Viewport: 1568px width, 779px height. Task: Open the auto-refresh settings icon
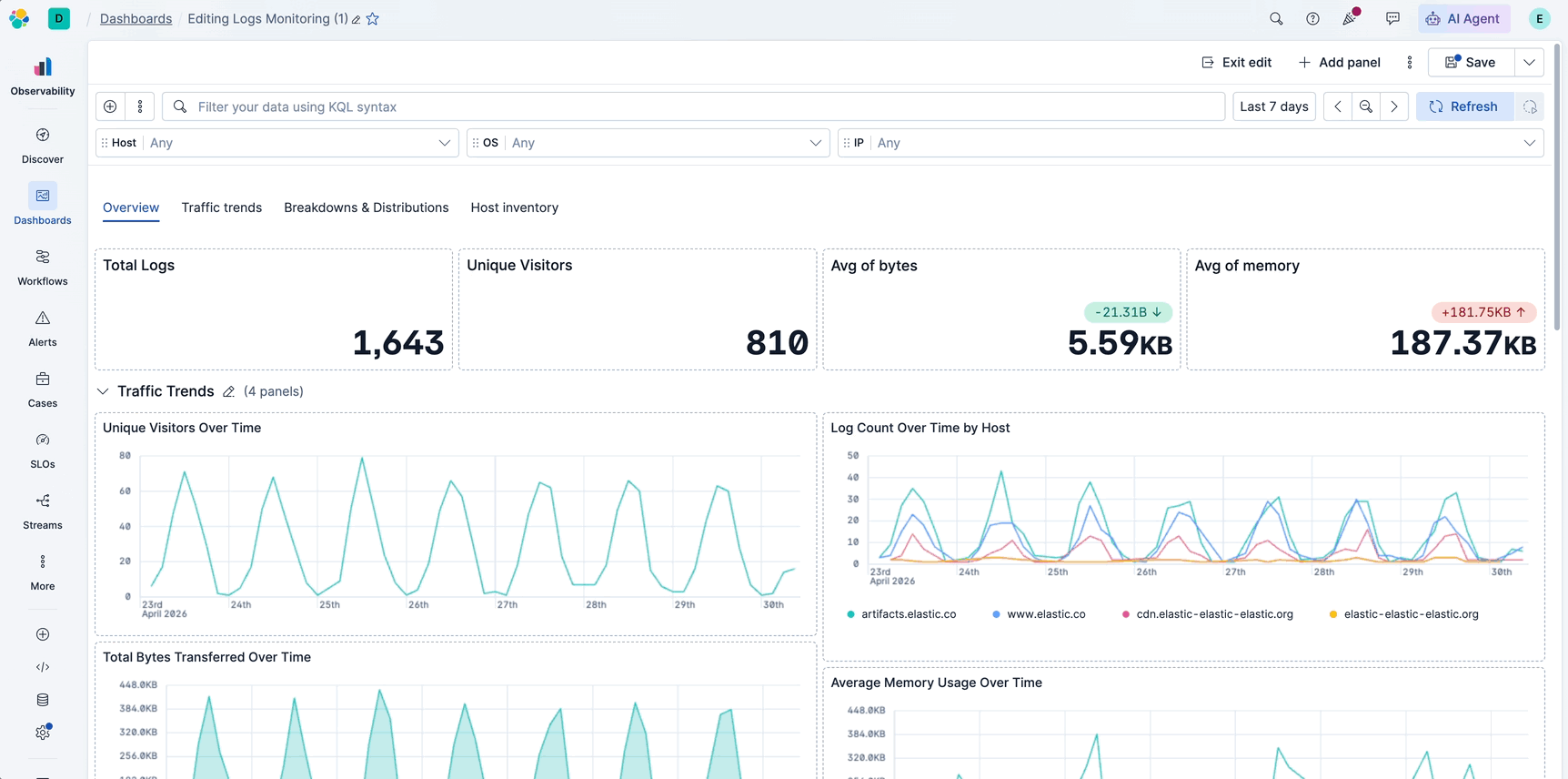point(1530,106)
